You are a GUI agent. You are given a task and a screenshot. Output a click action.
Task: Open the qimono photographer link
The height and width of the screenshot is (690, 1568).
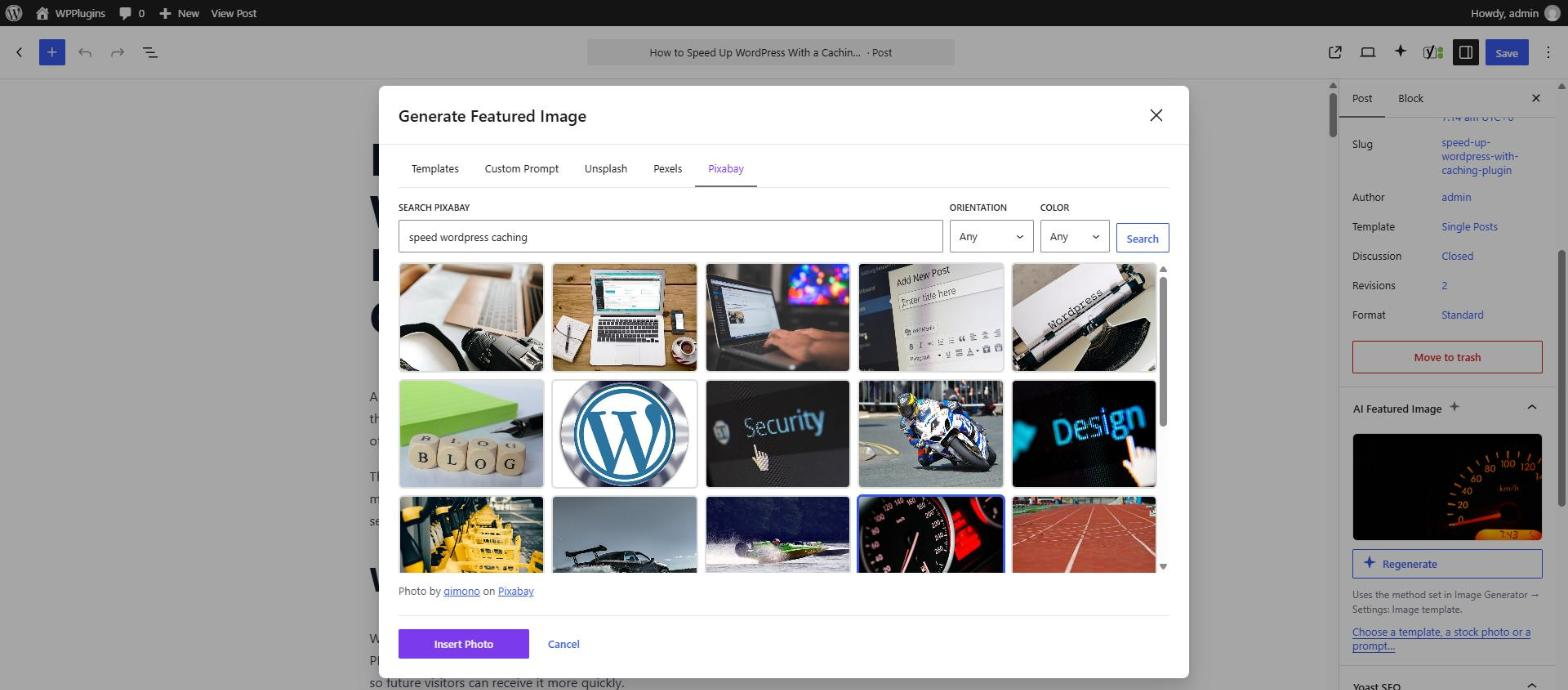pyautogui.click(x=462, y=591)
